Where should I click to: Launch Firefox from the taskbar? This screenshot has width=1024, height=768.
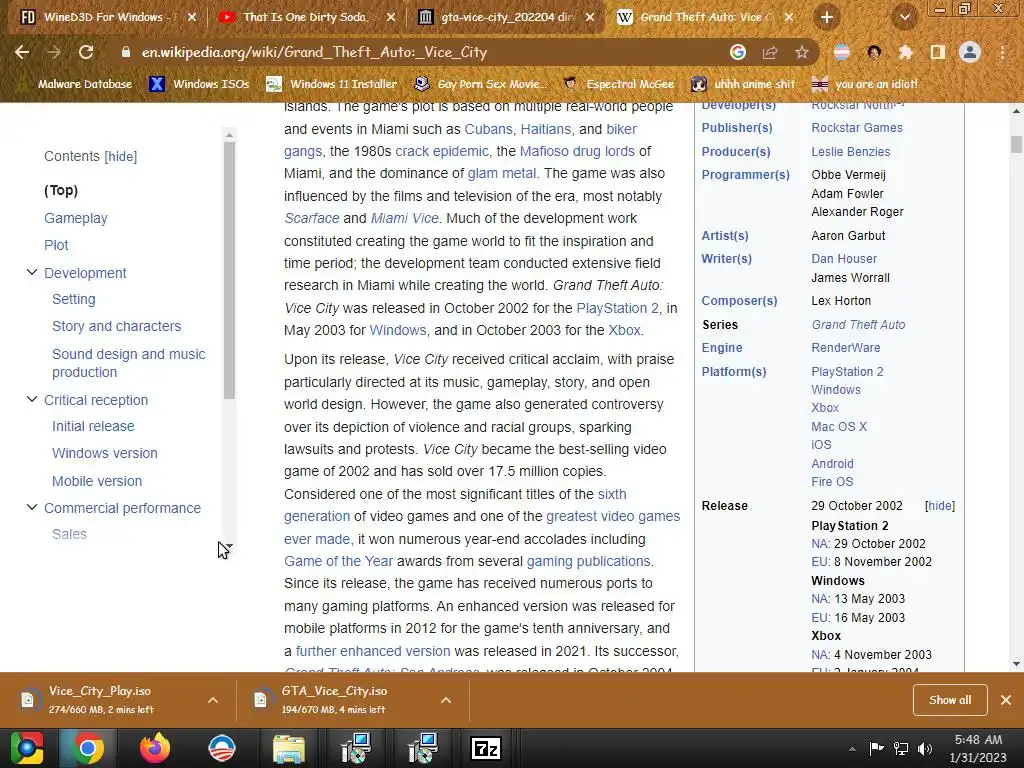pos(155,748)
